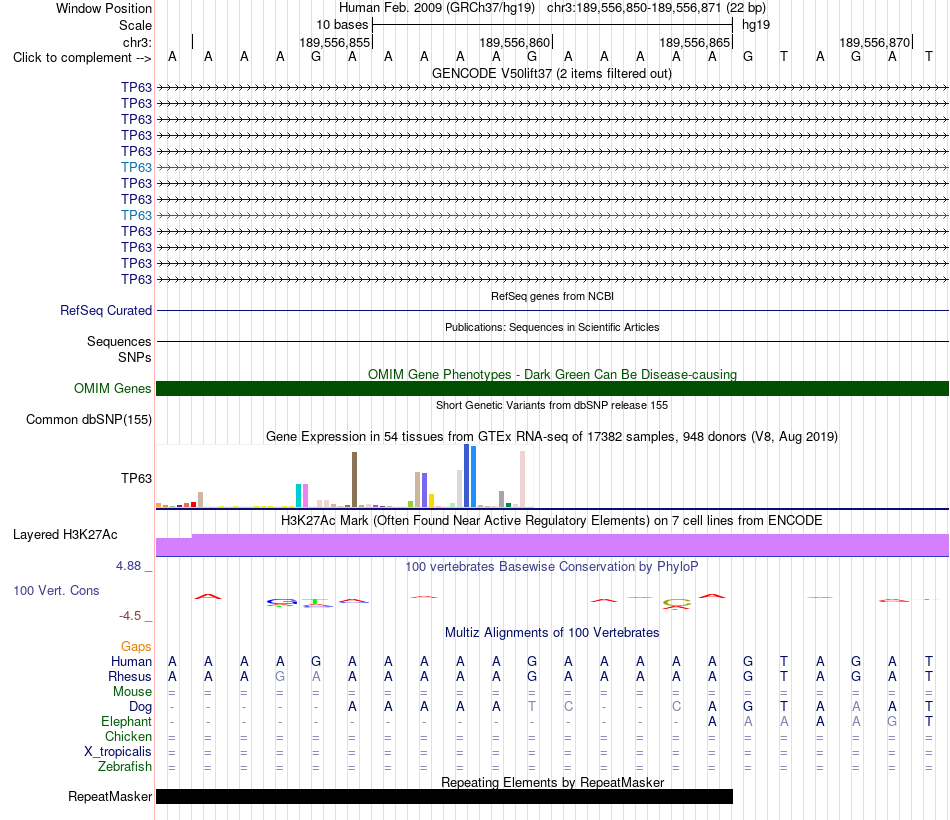Open the 'Common dbSNP(155)' track label
This screenshot has width=950, height=820.
pos(89,419)
